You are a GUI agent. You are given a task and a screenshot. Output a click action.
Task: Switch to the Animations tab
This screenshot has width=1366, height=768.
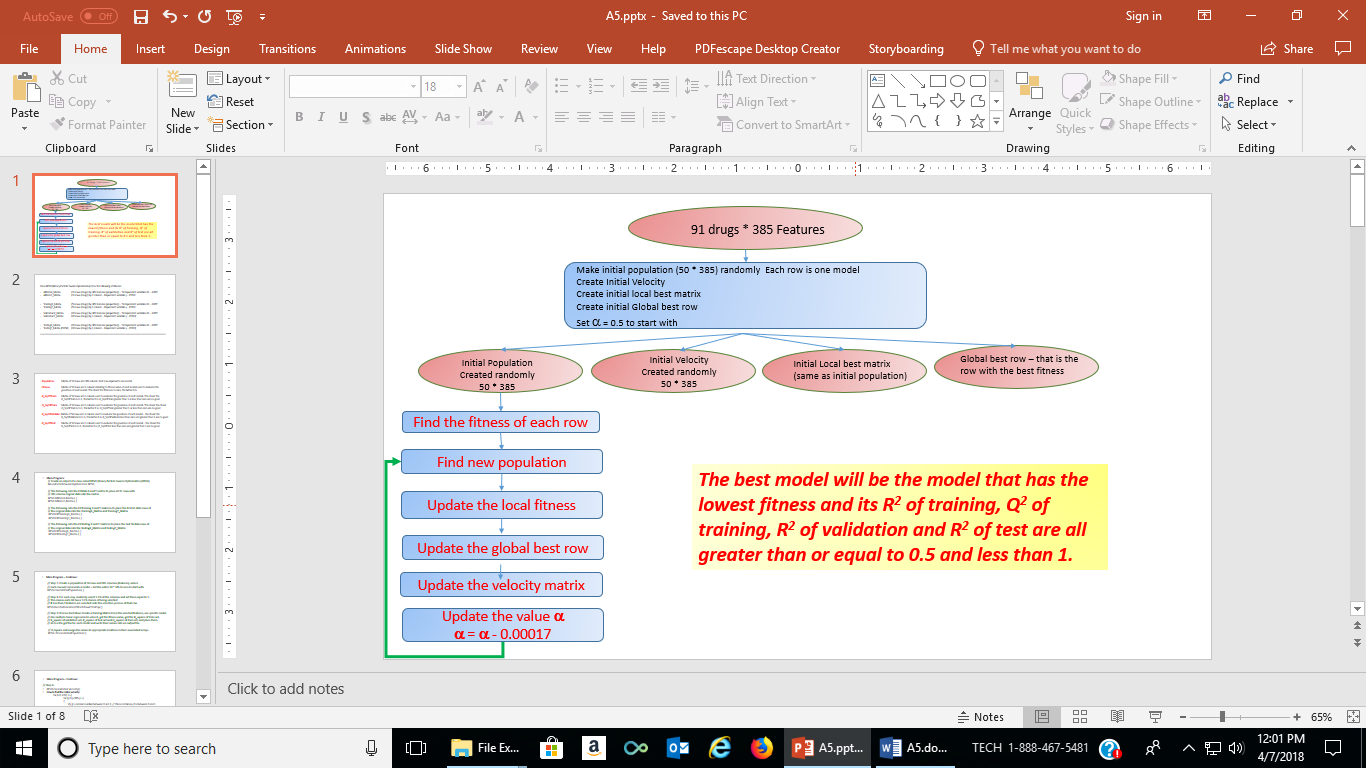click(x=375, y=49)
